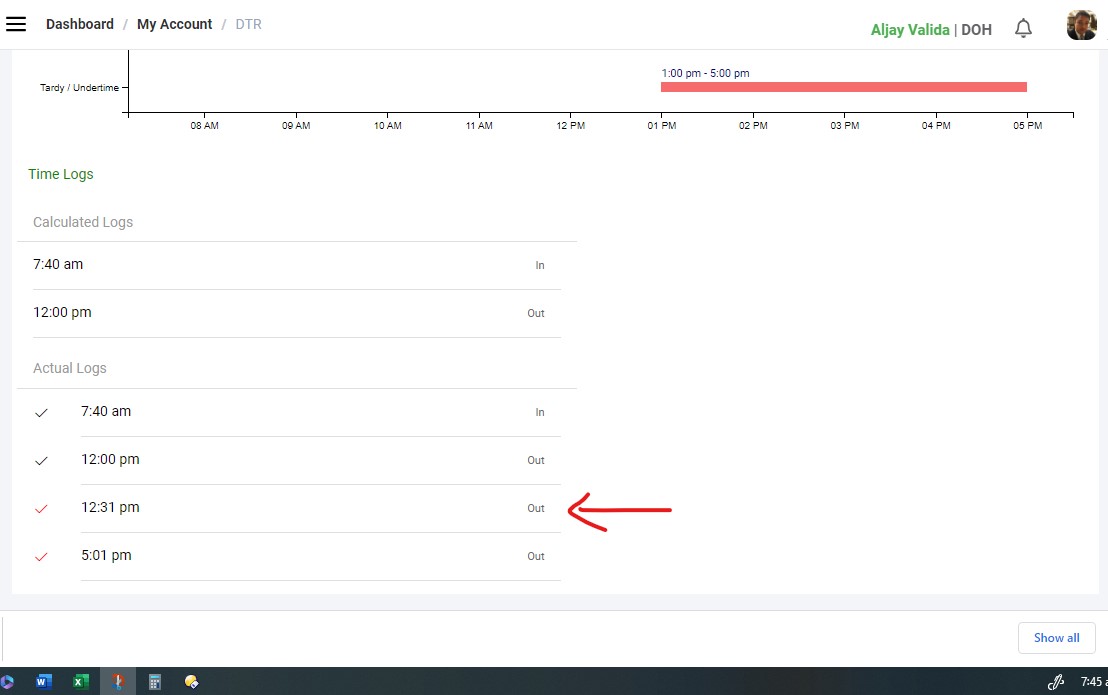Image resolution: width=1108 pixels, height=695 pixels.
Task: Click the Show all button
Action: point(1056,638)
